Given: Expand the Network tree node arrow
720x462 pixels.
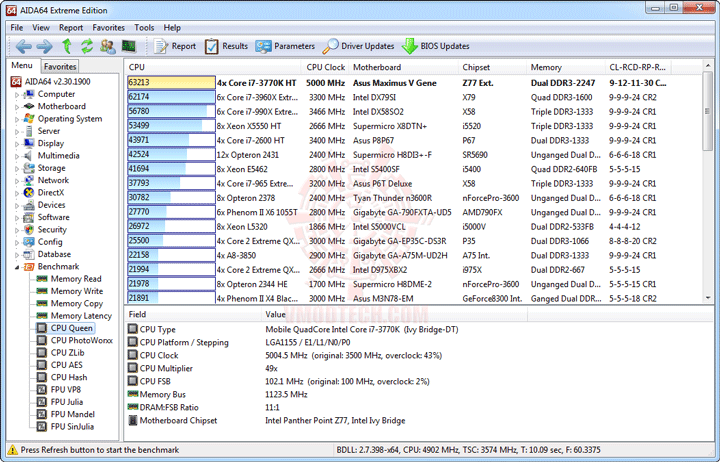Looking at the screenshot, I should (17, 181).
